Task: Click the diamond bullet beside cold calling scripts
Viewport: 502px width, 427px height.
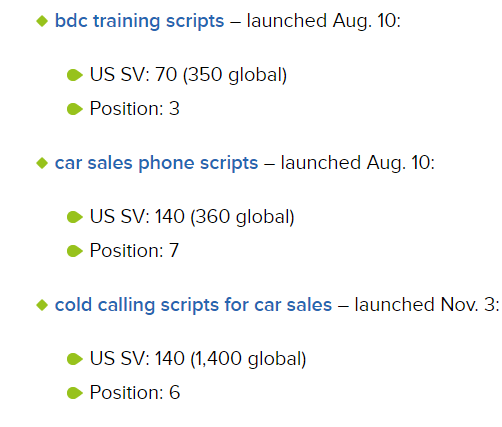Action: click(x=42, y=305)
